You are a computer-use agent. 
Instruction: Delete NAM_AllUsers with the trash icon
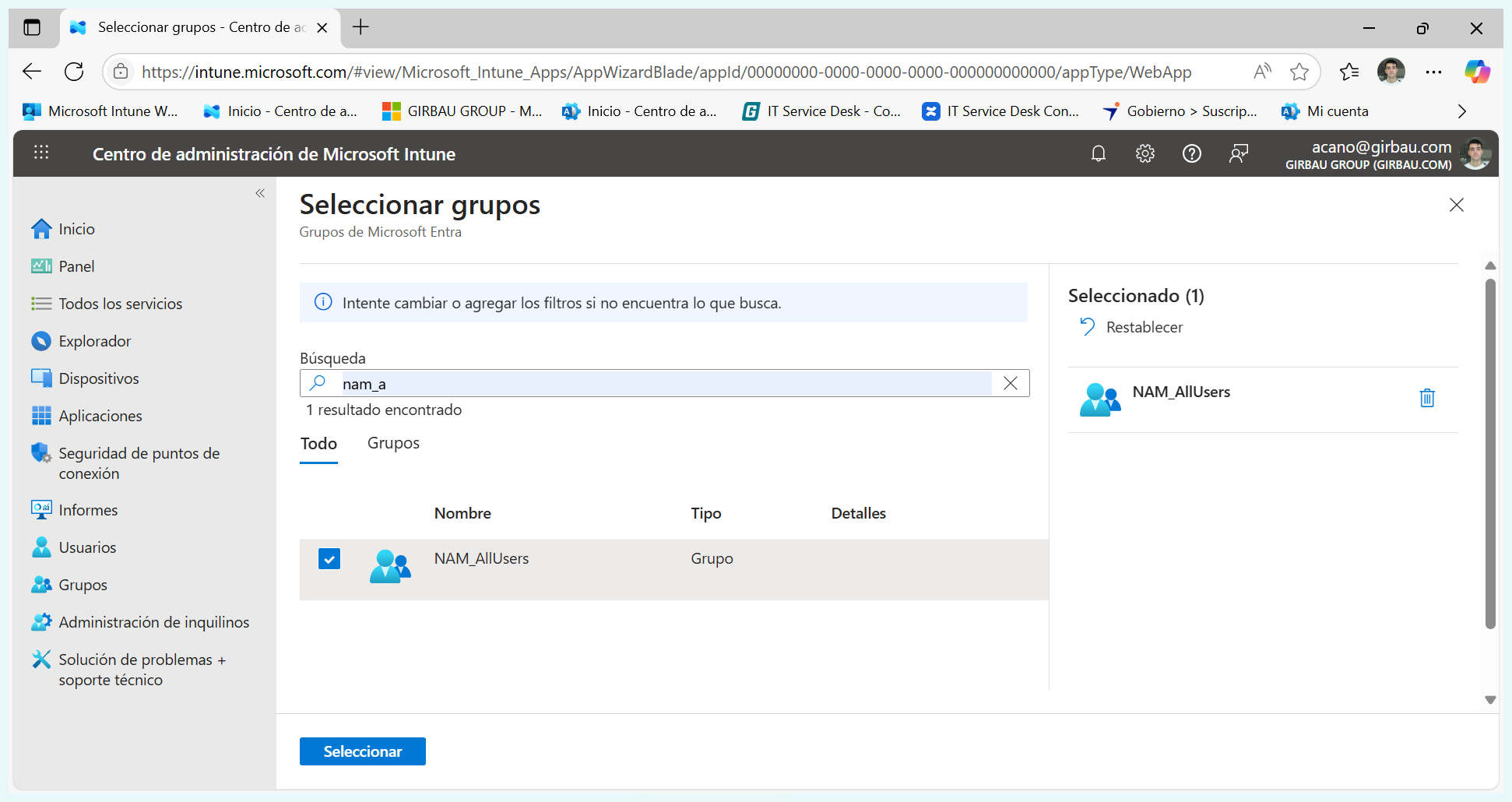[1426, 398]
